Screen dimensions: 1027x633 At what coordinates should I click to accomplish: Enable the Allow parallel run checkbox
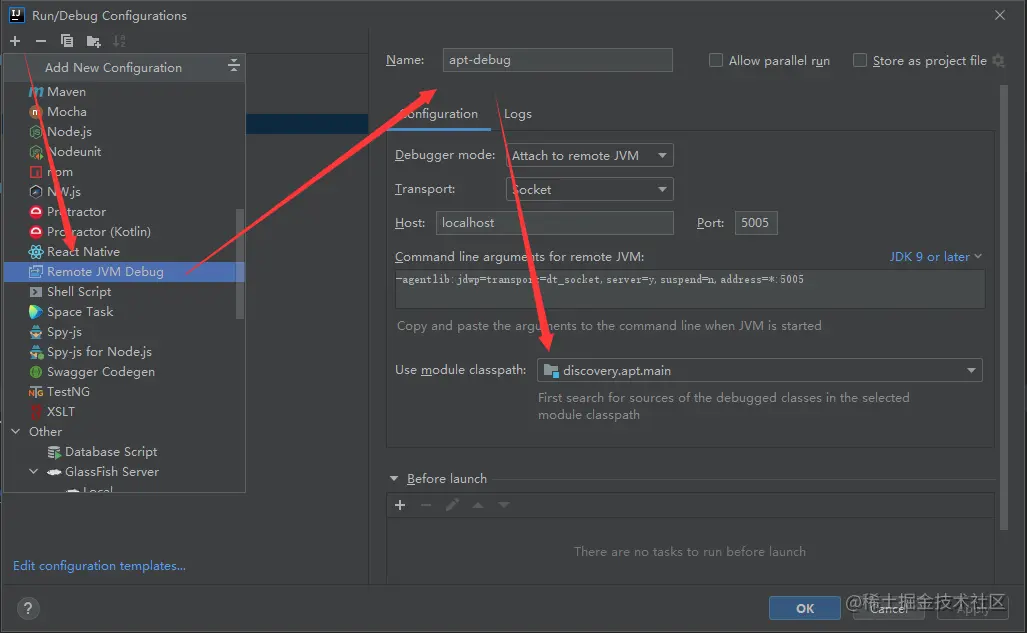pyautogui.click(x=716, y=60)
